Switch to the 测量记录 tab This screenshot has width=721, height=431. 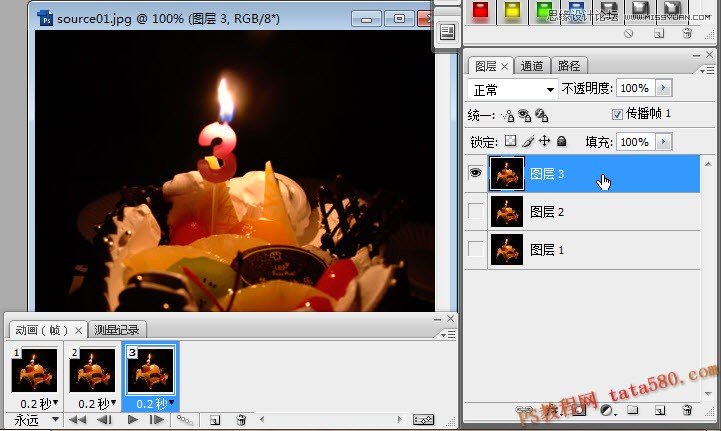click(117, 330)
